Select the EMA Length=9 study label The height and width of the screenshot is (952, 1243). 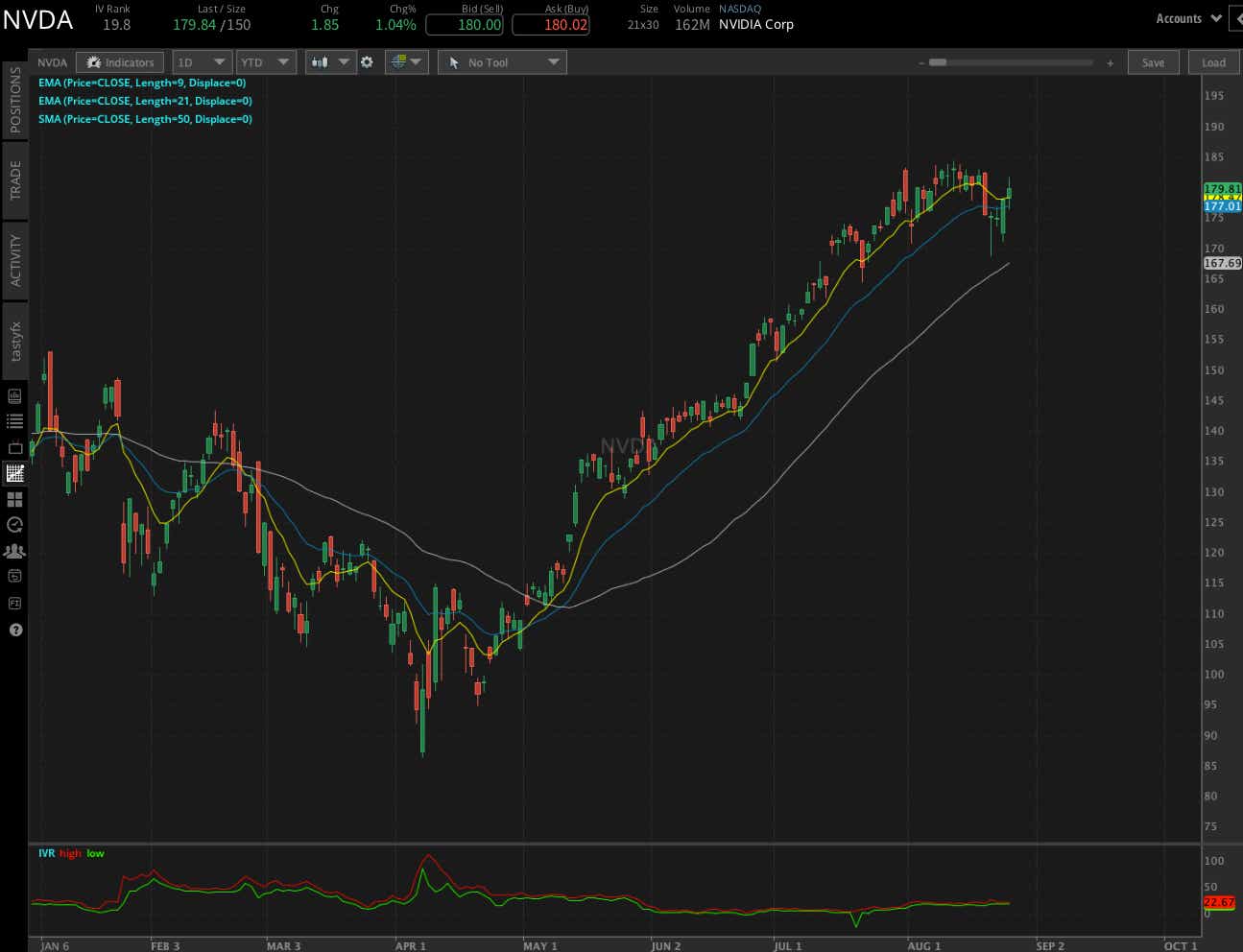(142, 83)
